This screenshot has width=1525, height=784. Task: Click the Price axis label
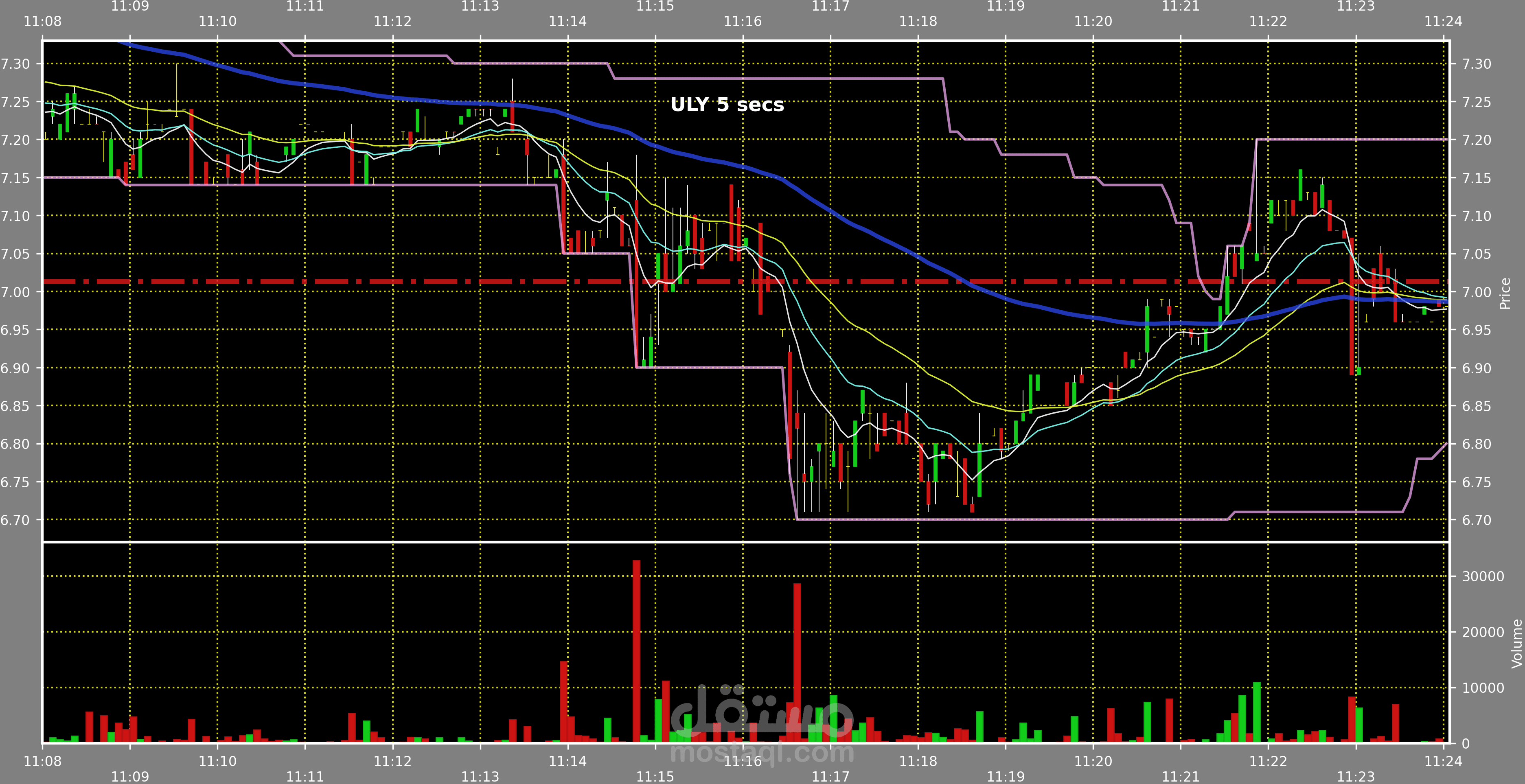(x=1504, y=293)
